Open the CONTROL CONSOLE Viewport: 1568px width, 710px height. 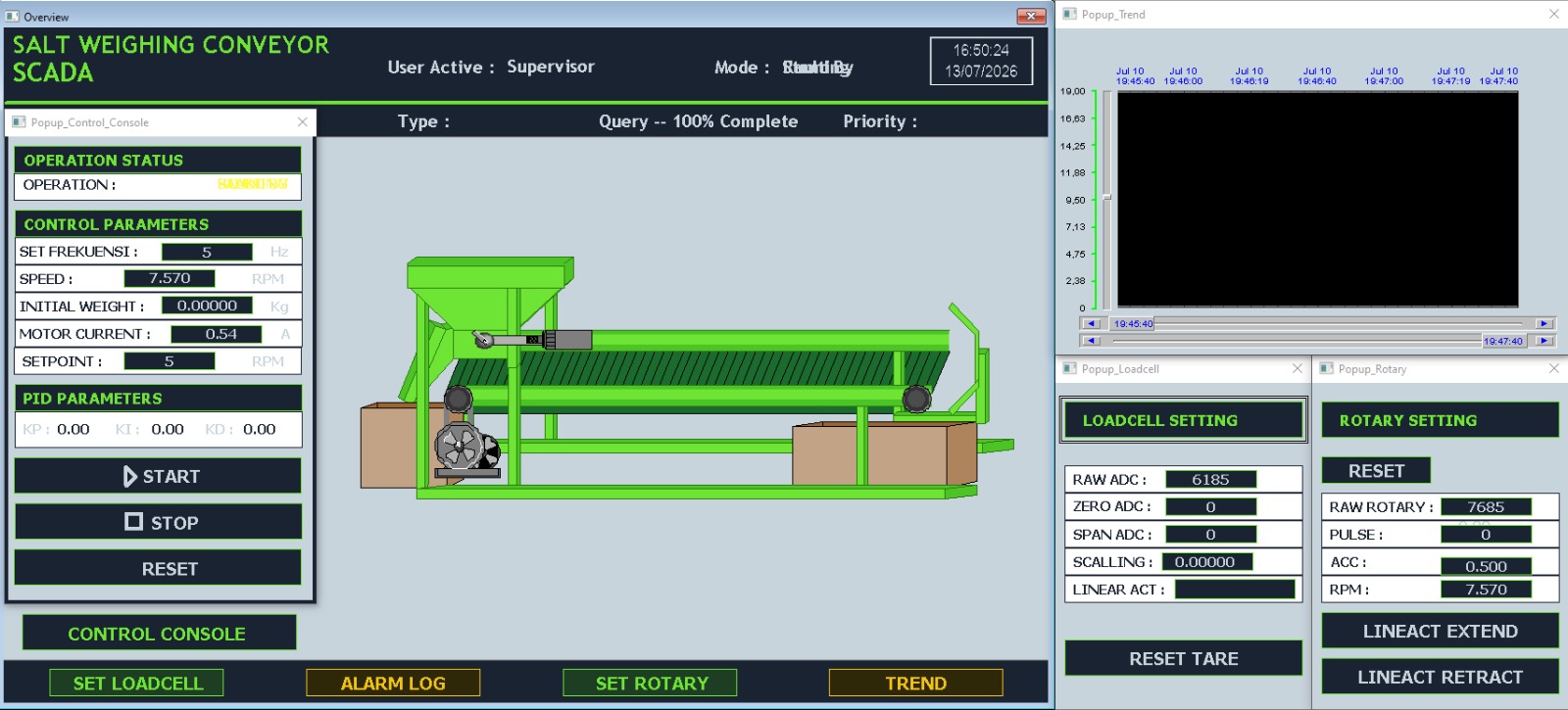[159, 633]
